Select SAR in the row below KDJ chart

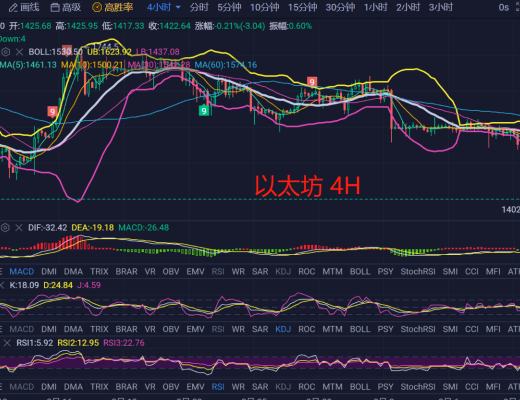[260, 329]
